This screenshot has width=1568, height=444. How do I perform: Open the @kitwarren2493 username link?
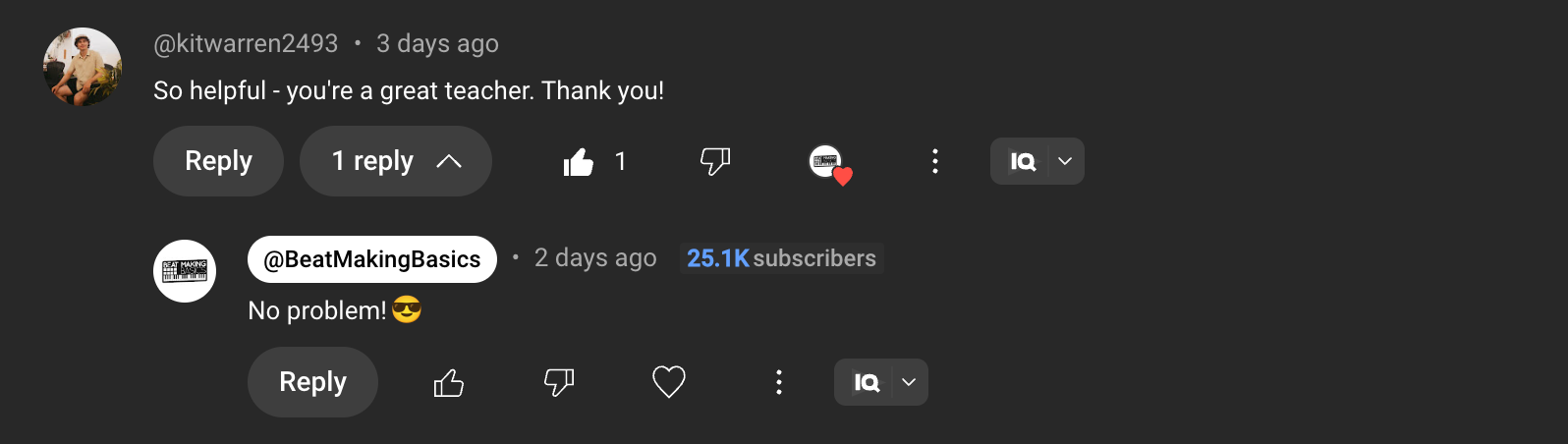(x=246, y=43)
